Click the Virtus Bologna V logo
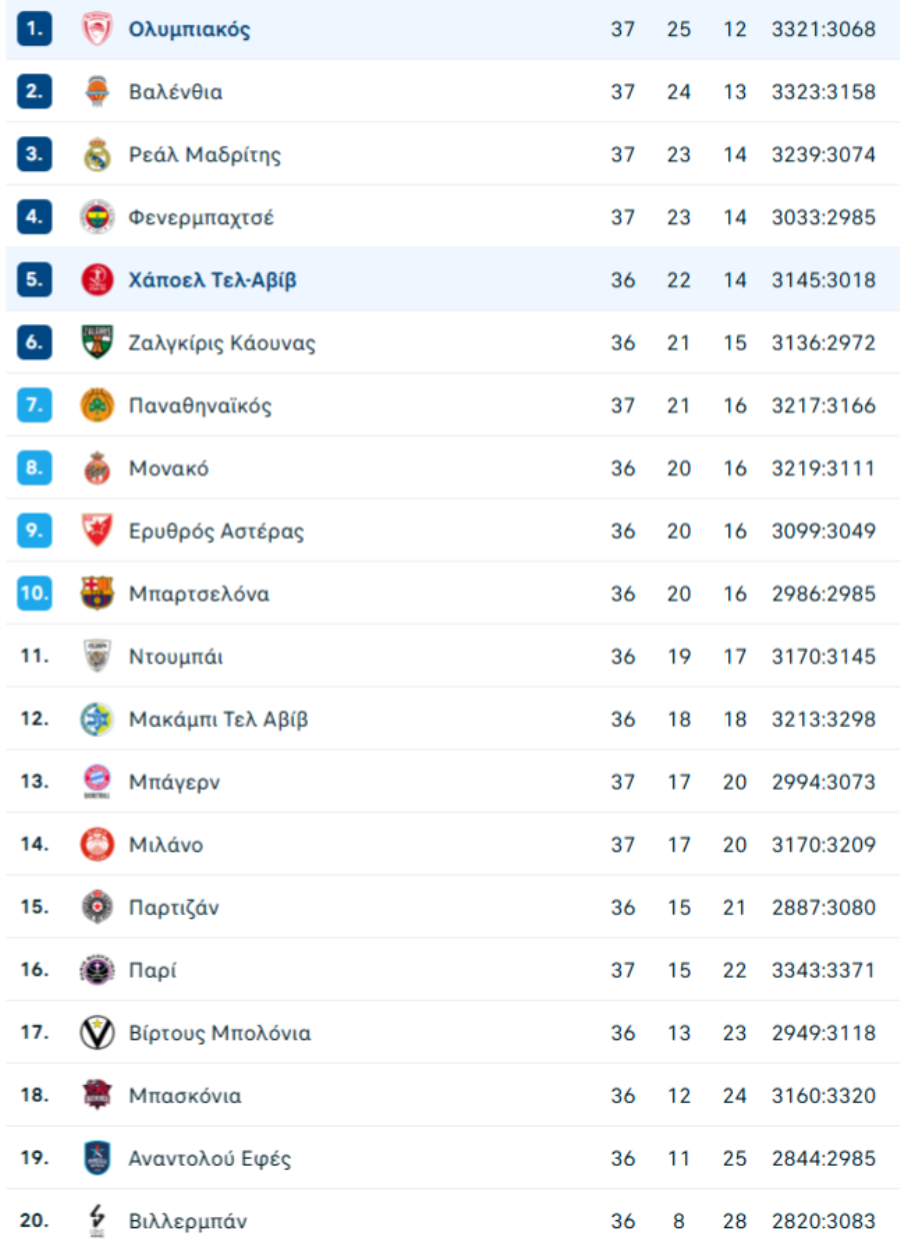 coord(97,1033)
